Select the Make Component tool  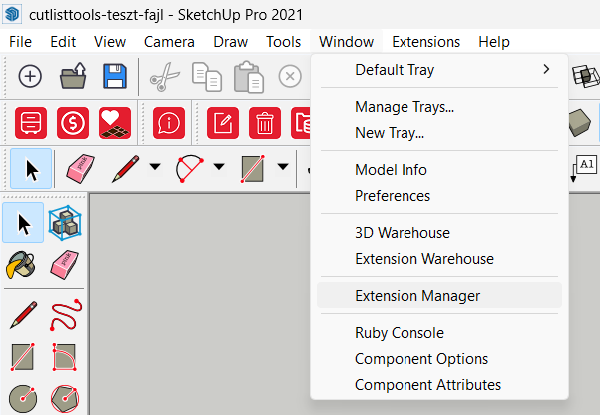[66, 223]
